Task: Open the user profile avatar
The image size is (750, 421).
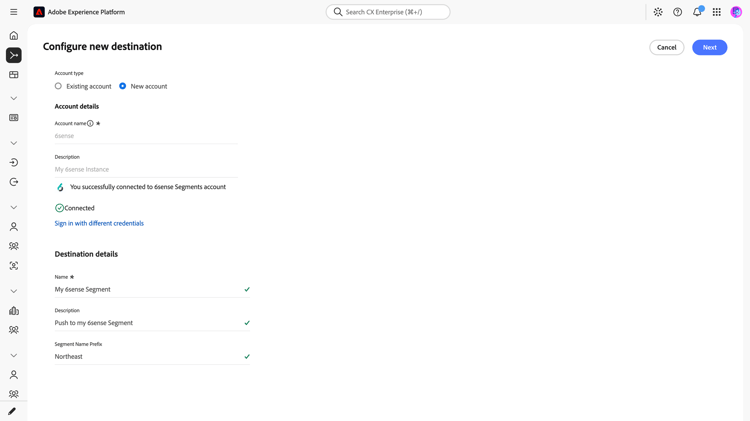Action: click(736, 12)
